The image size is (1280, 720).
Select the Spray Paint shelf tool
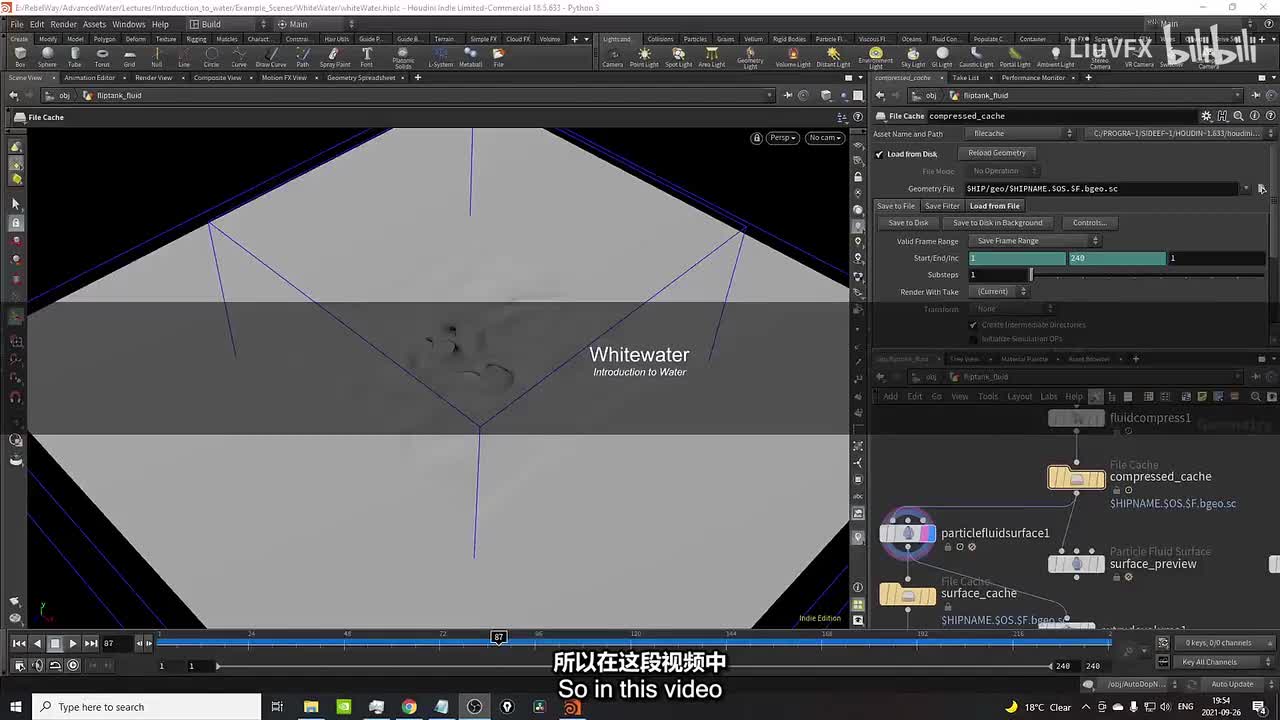click(x=335, y=57)
